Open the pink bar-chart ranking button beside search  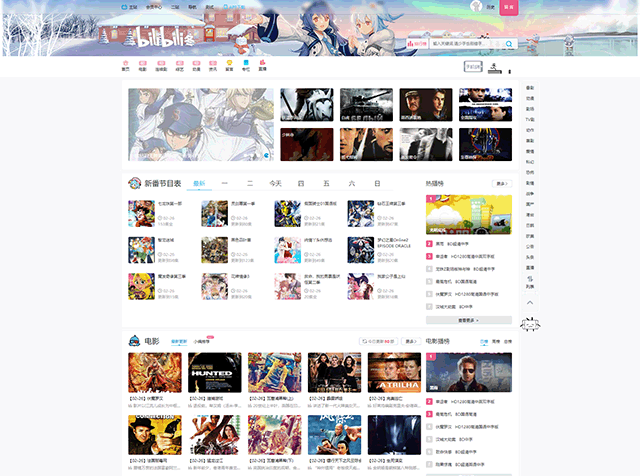click(417, 44)
